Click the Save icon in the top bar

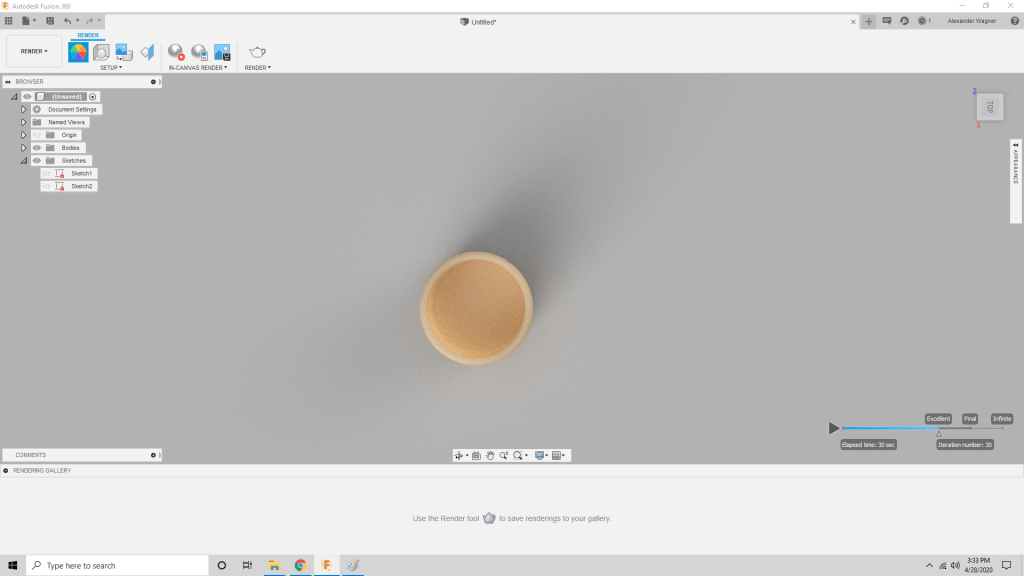49,20
